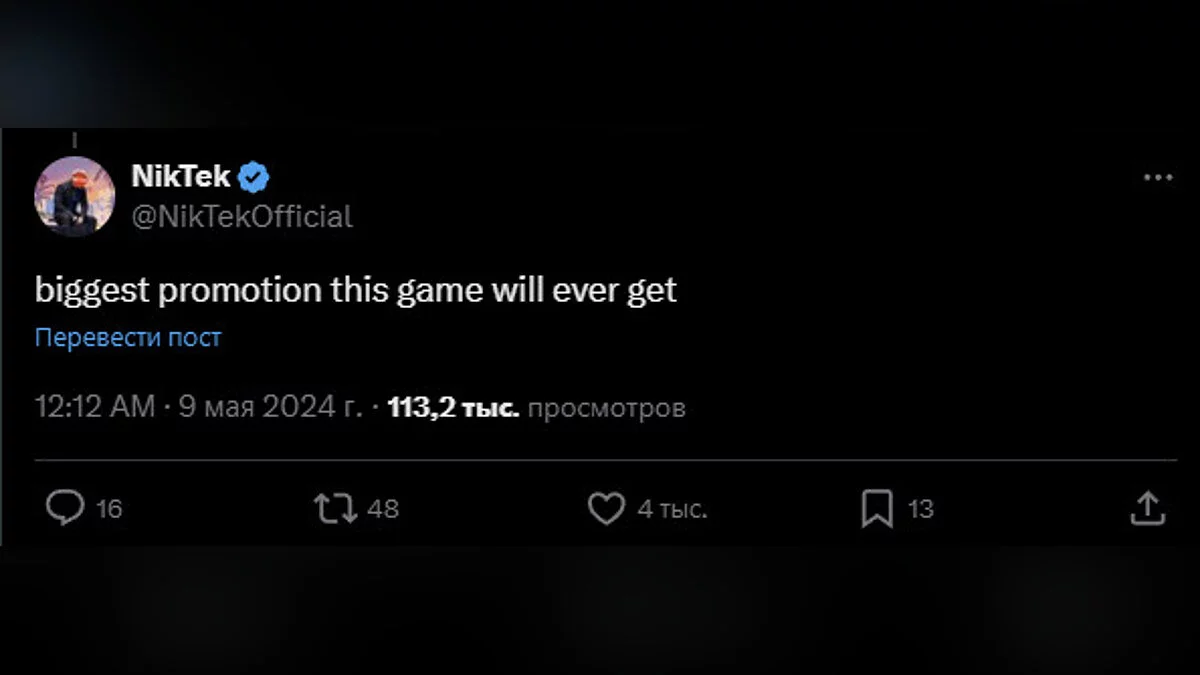The width and height of the screenshot is (1200, 675).
Task: Click the reply count 16
Action: (x=109, y=509)
